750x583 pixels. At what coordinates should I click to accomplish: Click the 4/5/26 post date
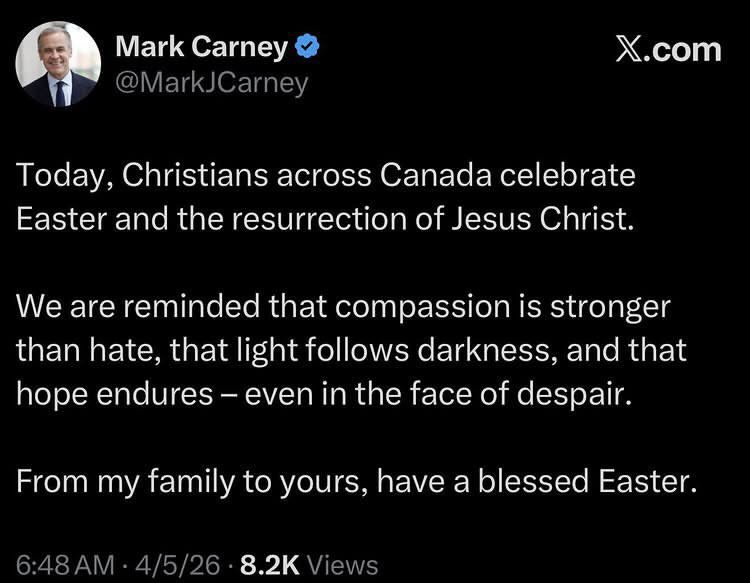pyautogui.click(x=185, y=564)
